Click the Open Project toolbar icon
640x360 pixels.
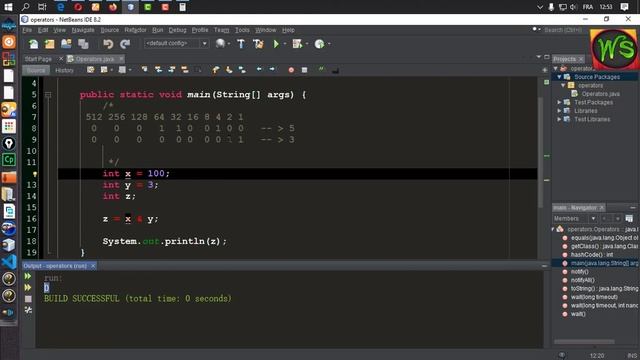66,44
